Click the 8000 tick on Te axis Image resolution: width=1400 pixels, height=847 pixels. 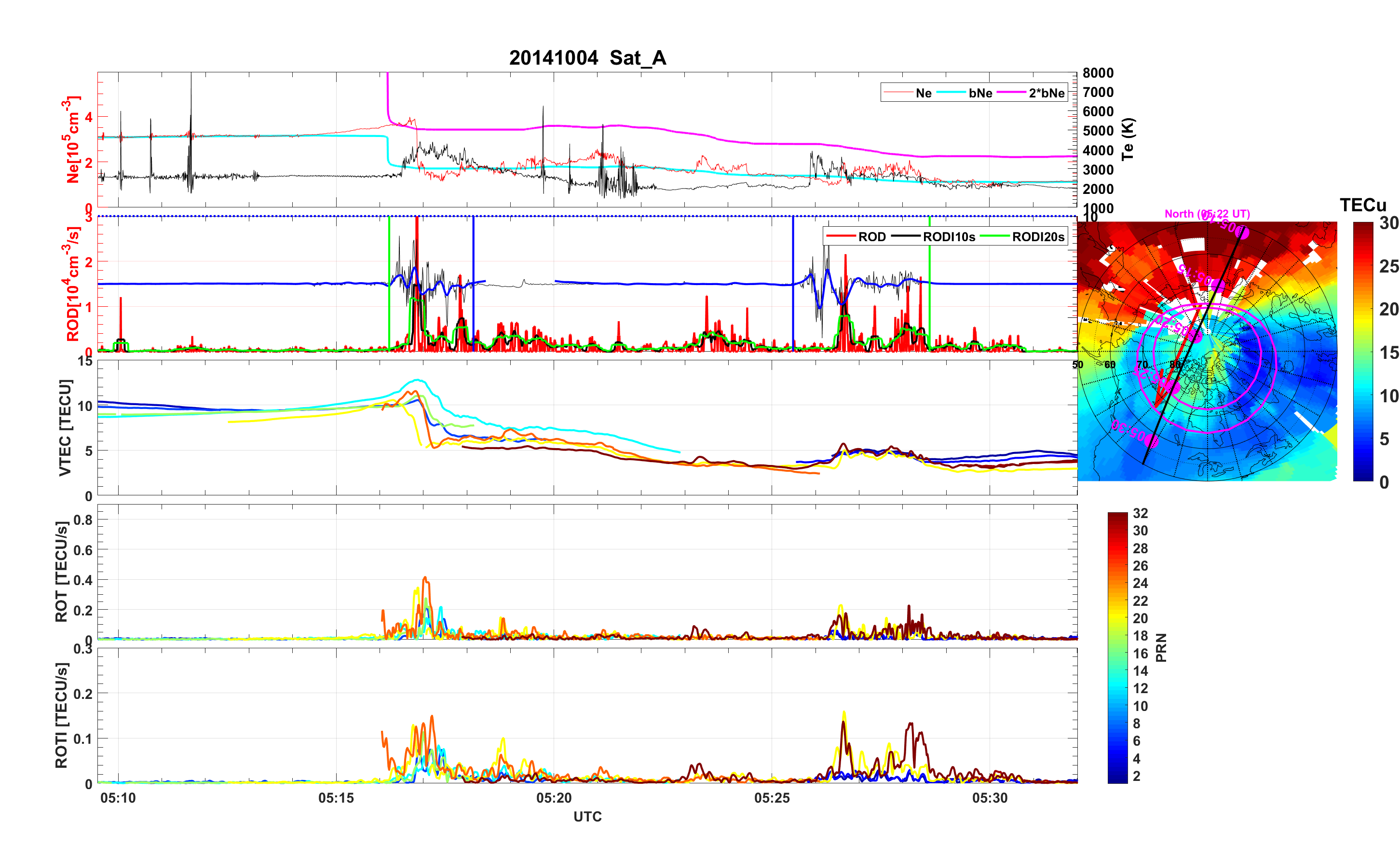1098,73
